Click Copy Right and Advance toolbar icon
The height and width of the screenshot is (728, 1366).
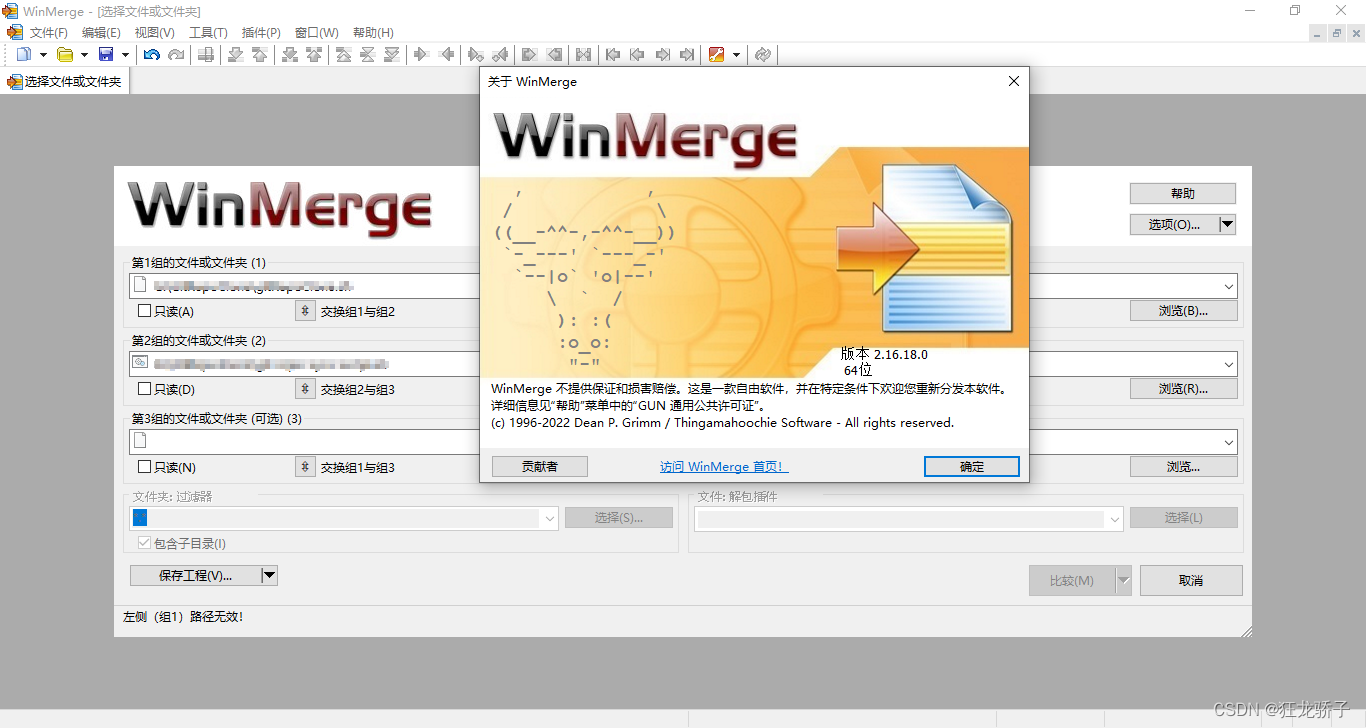(476, 54)
